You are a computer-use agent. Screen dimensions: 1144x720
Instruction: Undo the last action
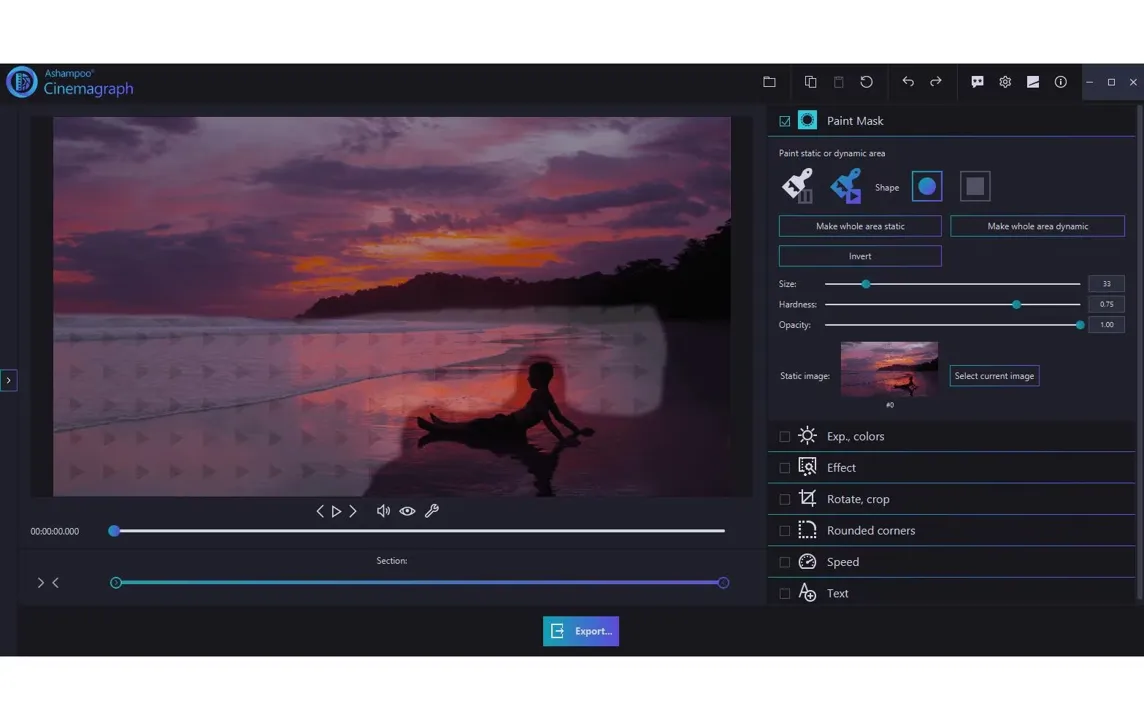(x=908, y=82)
